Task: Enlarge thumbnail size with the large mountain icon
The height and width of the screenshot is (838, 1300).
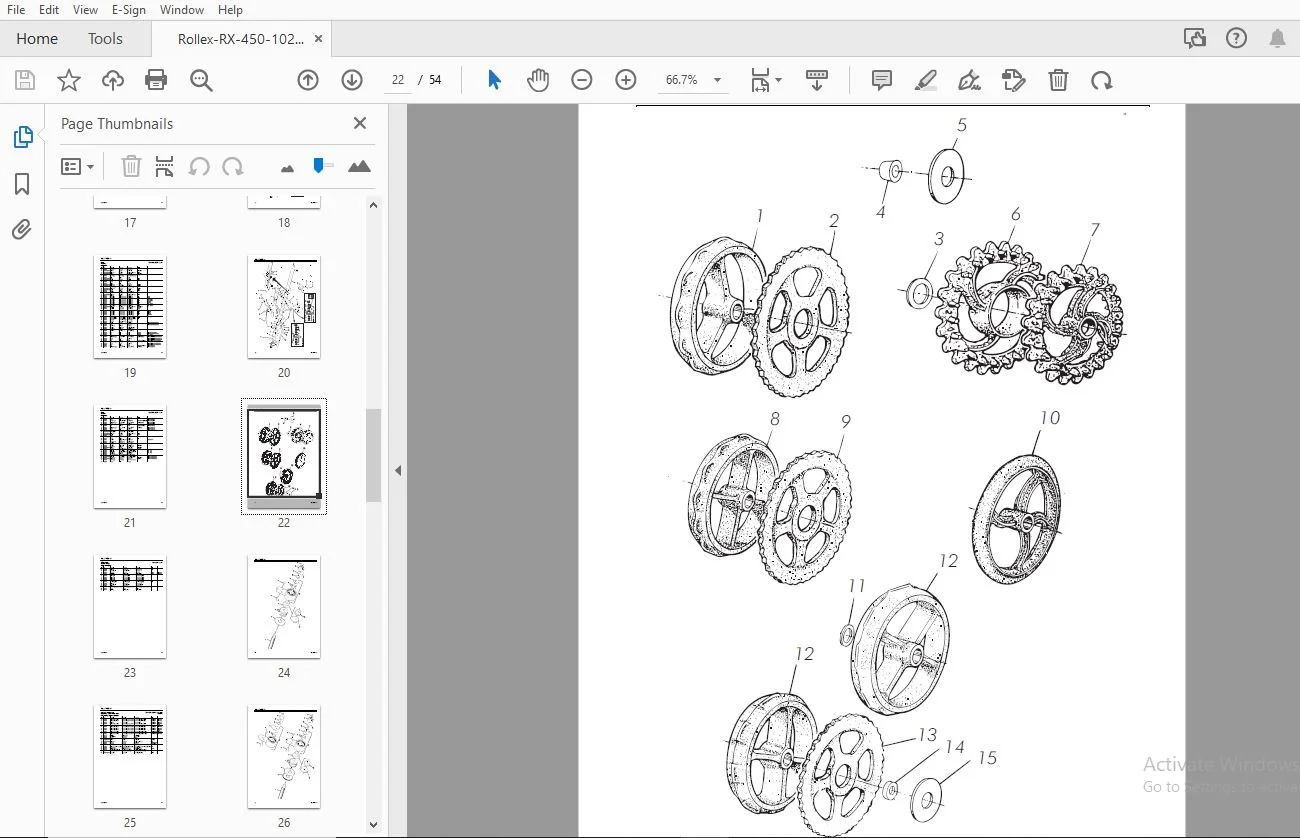Action: [359, 167]
